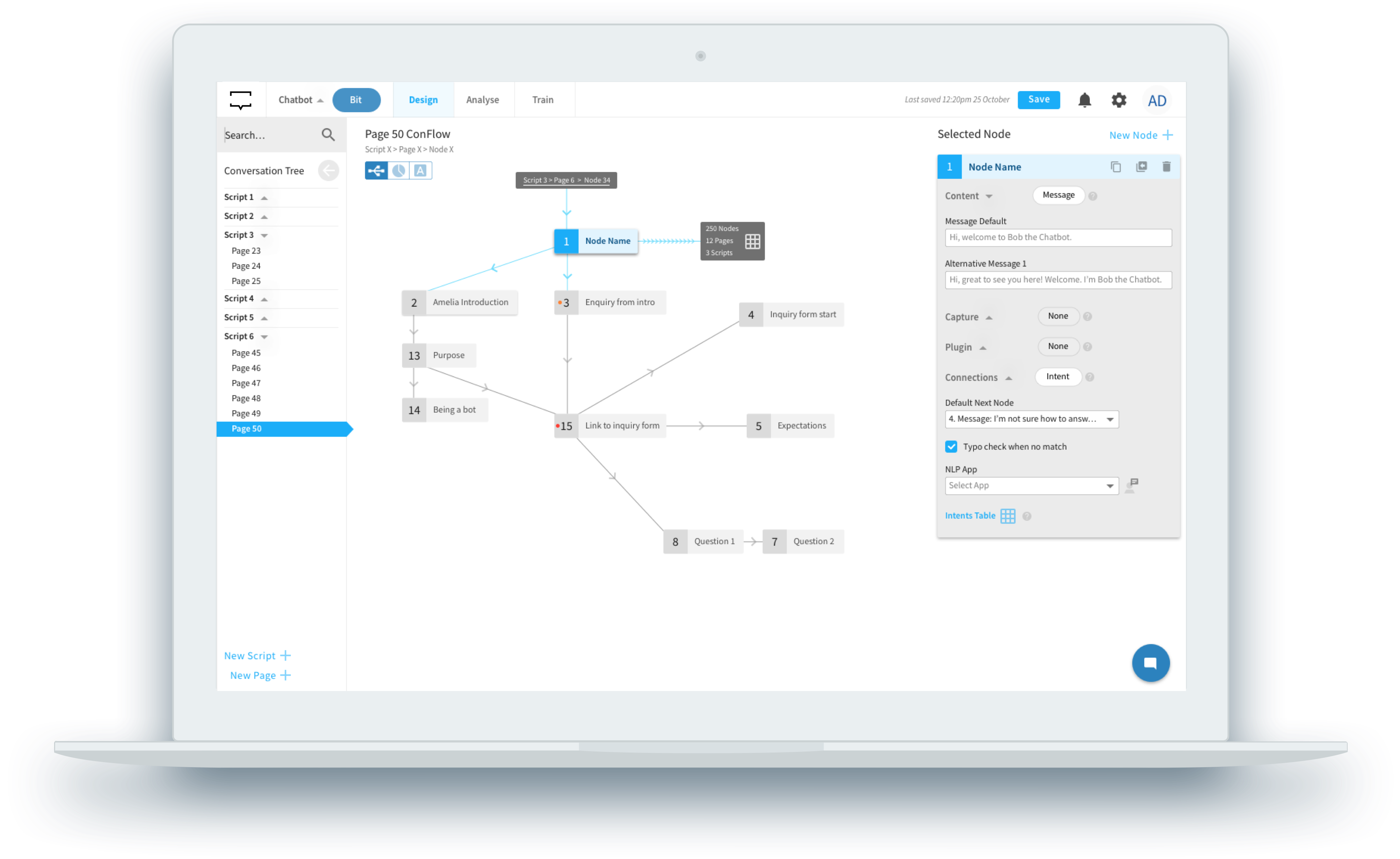
Task: Switch to the pie chart view icon
Action: pyautogui.click(x=399, y=170)
